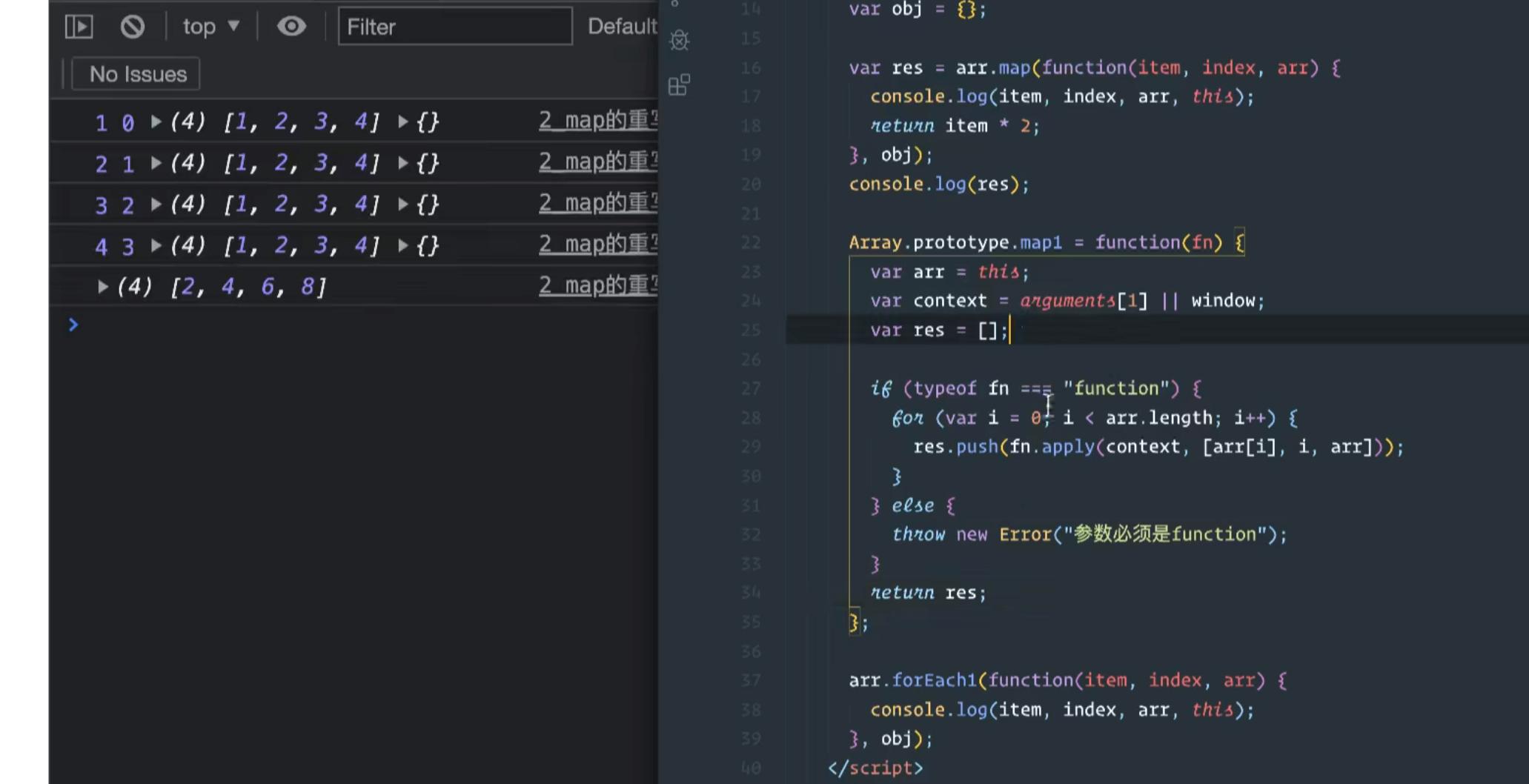Expand the {} object in row 2 1
1529x784 pixels.
pyautogui.click(x=403, y=162)
